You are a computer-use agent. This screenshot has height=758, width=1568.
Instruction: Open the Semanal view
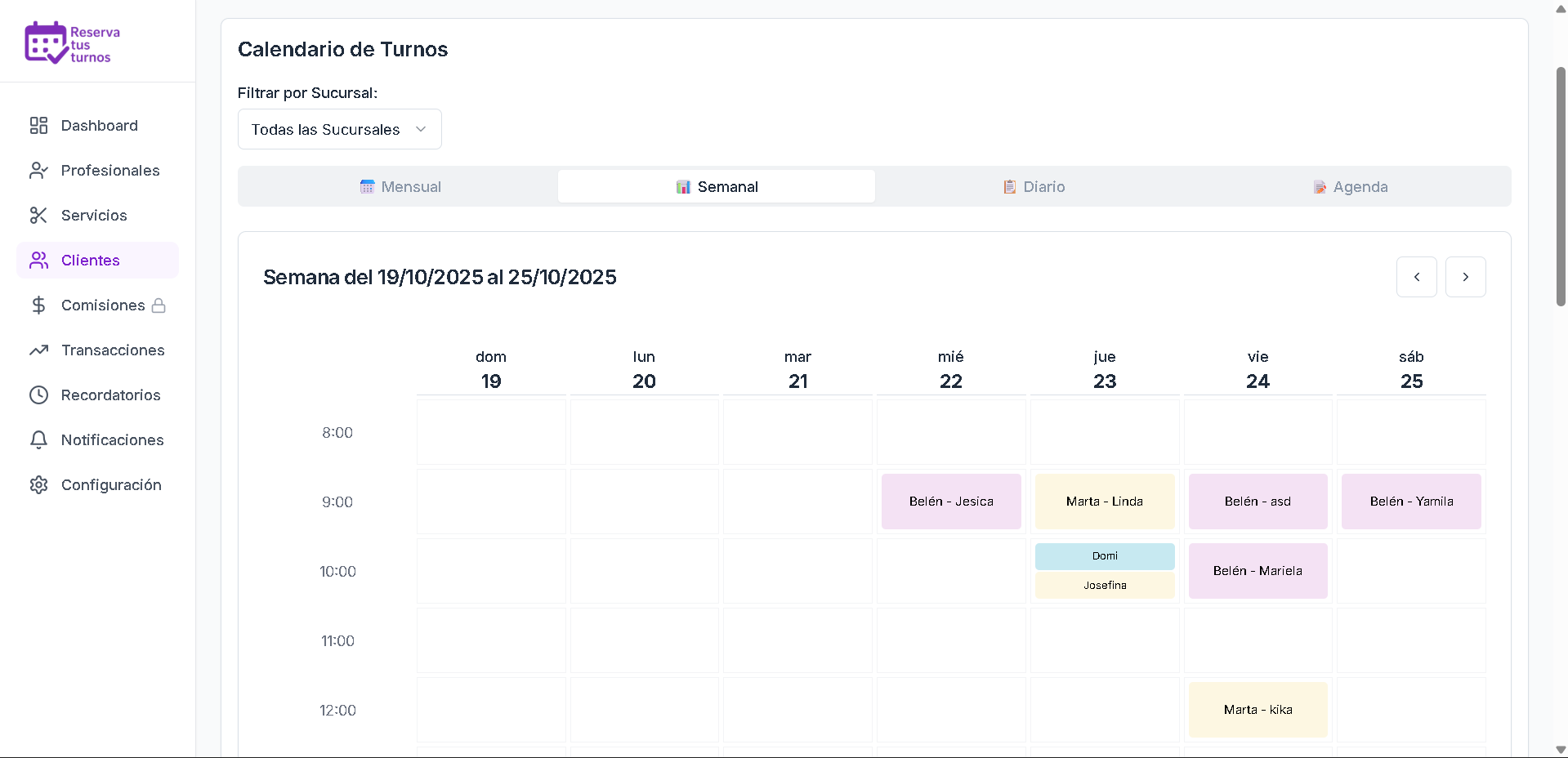click(x=716, y=186)
